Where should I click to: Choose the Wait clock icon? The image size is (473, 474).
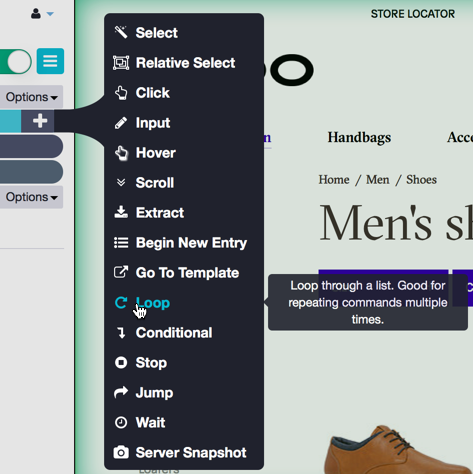(121, 422)
